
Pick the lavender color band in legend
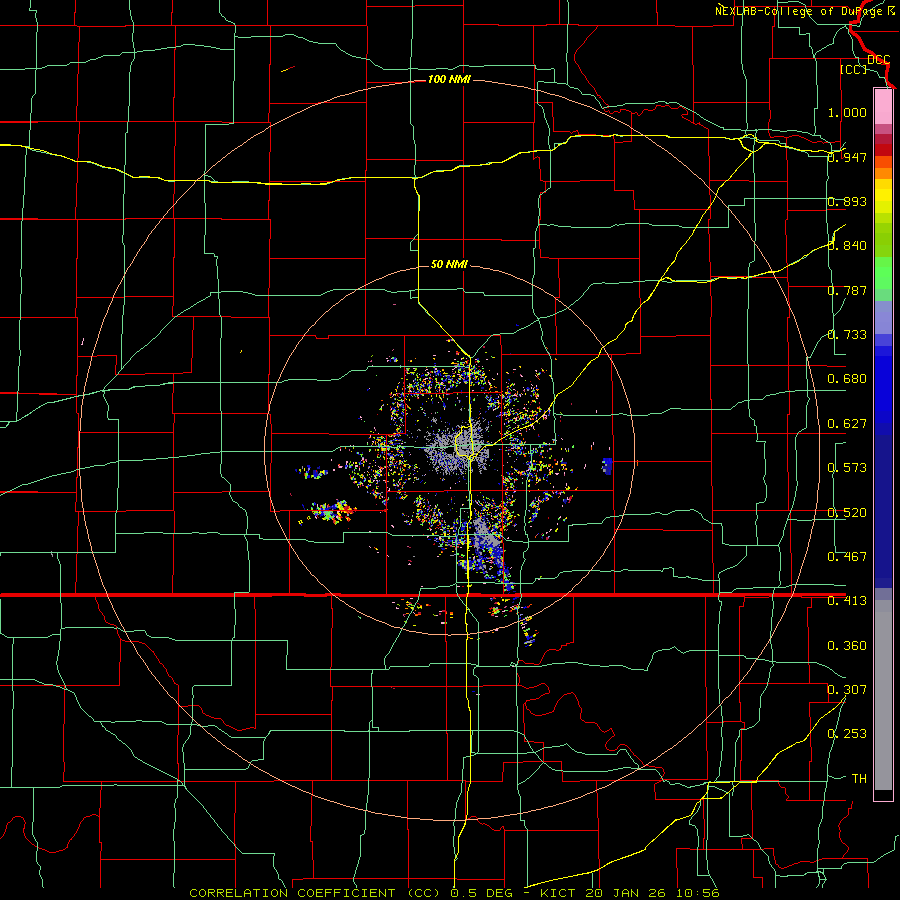tap(883, 317)
